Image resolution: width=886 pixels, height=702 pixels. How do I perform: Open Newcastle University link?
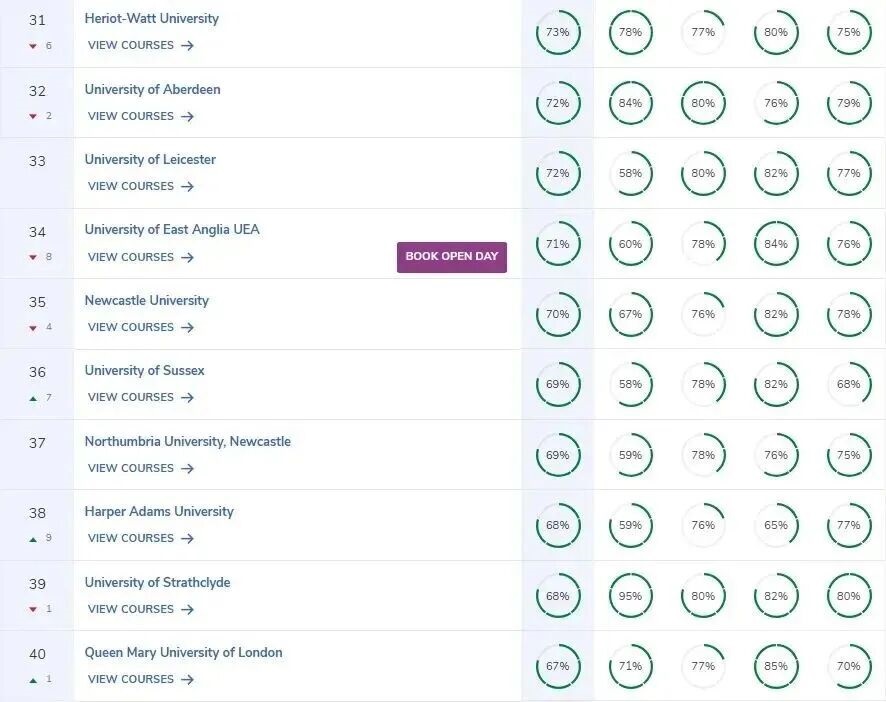point(147,301)
